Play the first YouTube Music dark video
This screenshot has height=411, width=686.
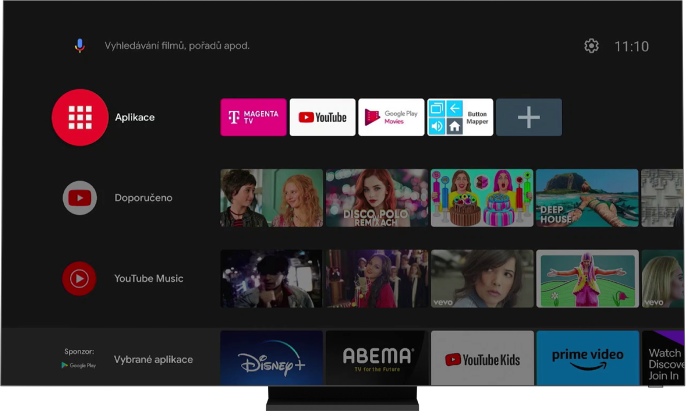pyautogui.click(x=271, y=278)
